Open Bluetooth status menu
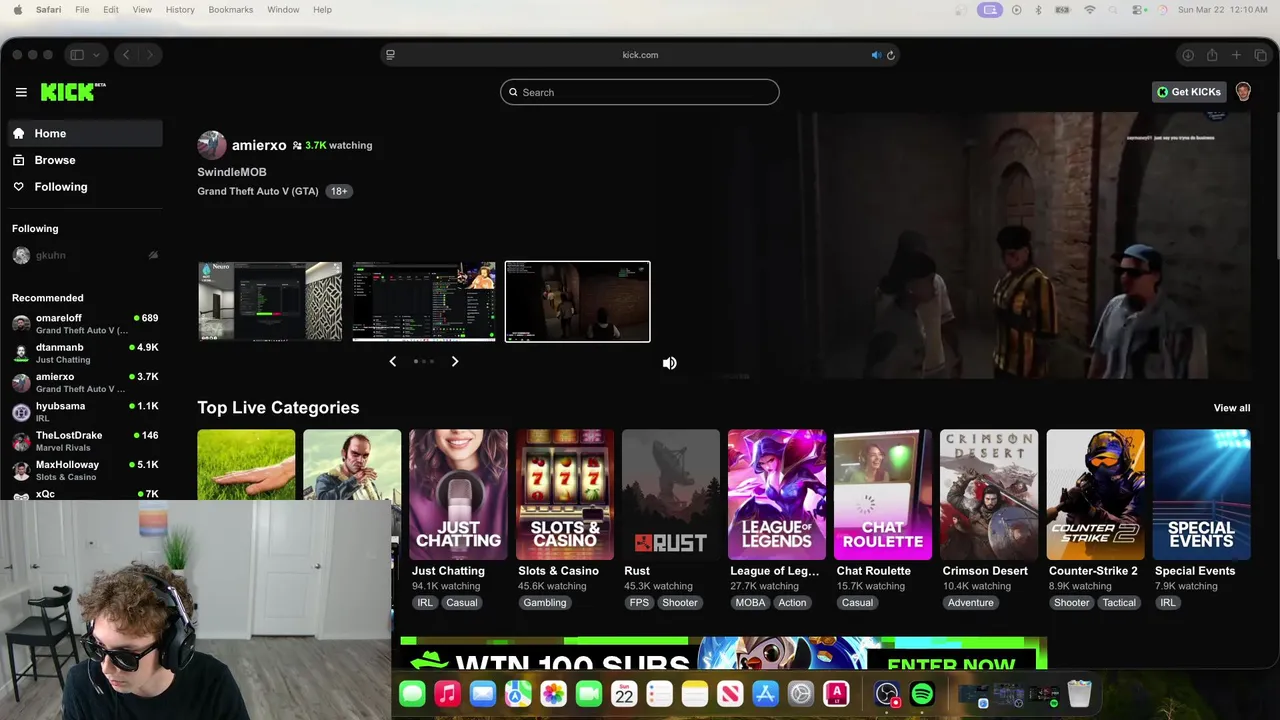 [1038, 10]
